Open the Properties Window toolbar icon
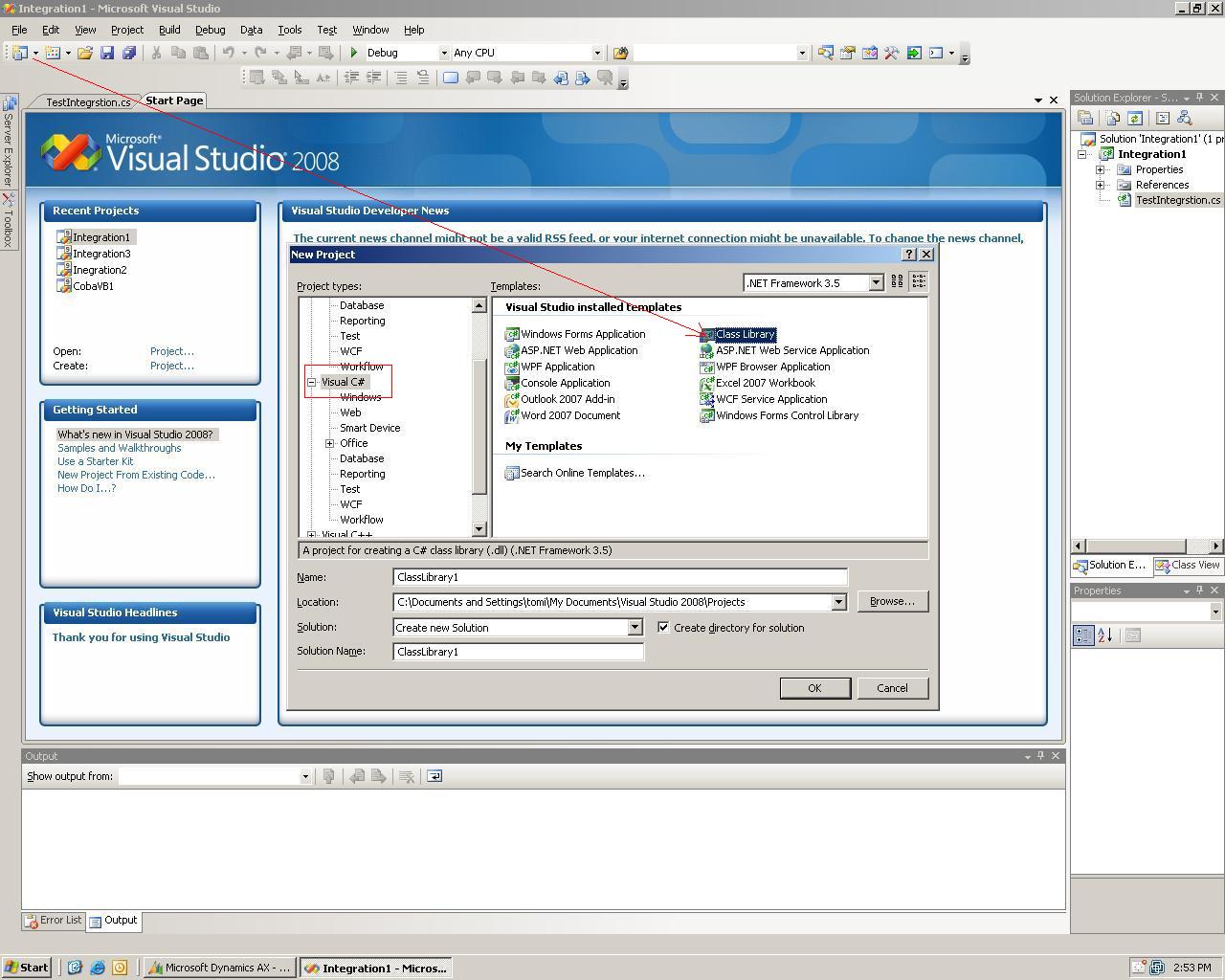The image size is (1225, 980). tap(847, 53)
